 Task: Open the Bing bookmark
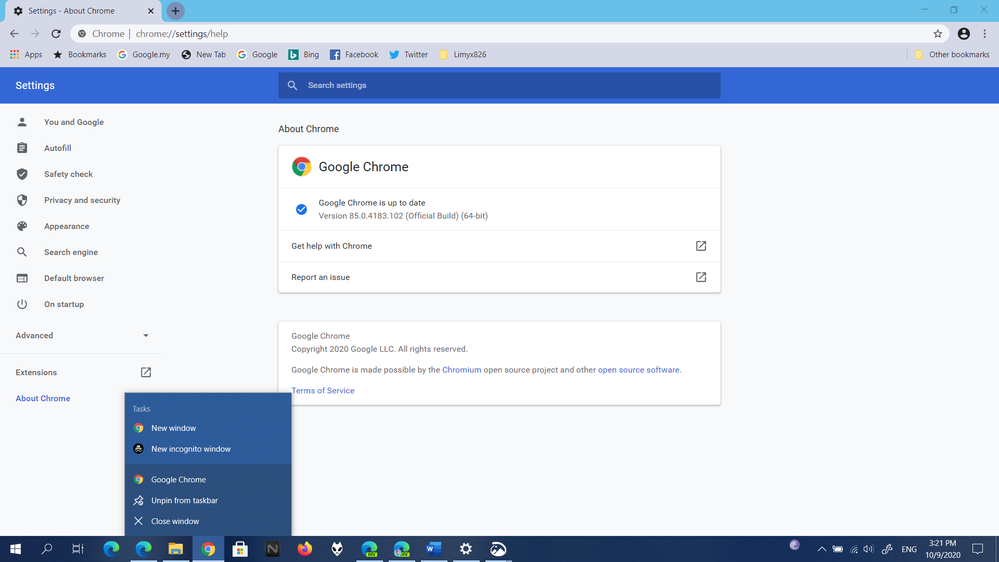point(304,55)
